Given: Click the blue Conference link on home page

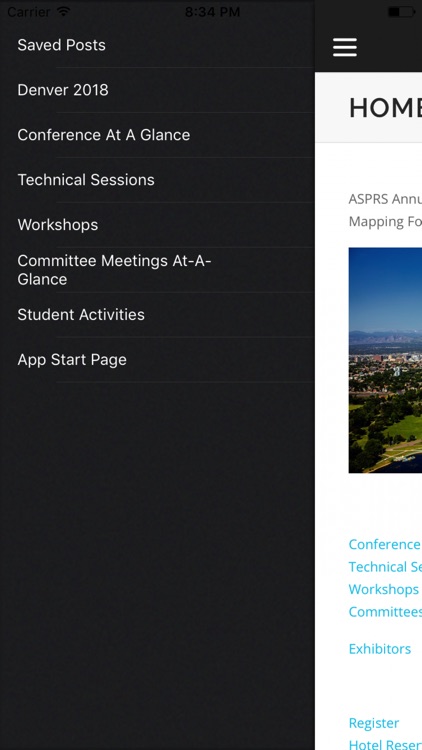Looking at the screenshot, I should pos(385,544).
